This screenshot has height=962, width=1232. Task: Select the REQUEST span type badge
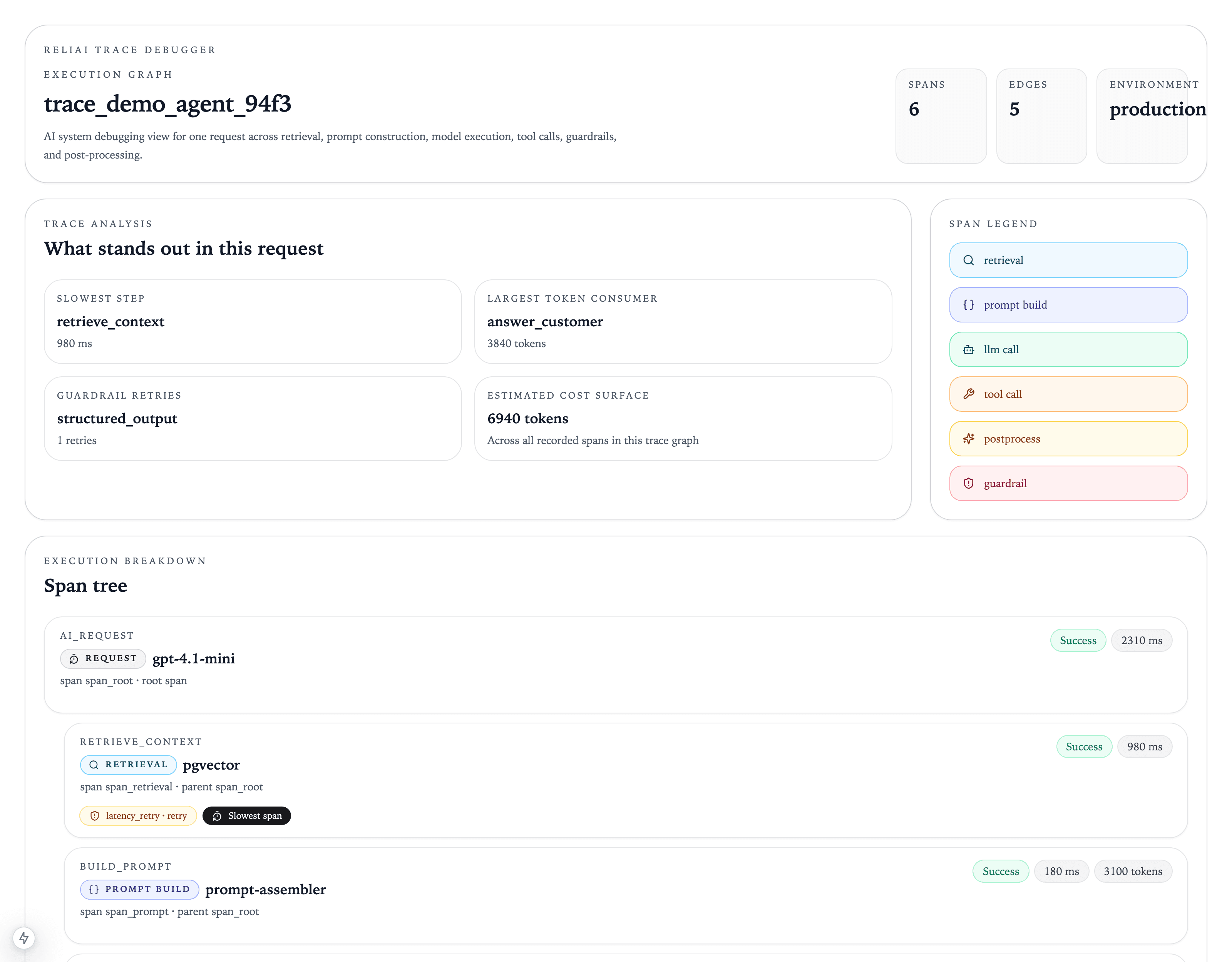point(103,659)
